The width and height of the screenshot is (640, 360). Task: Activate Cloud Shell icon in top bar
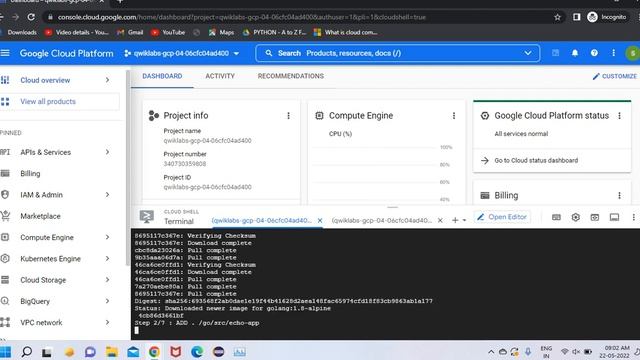[x=556, y=53]
